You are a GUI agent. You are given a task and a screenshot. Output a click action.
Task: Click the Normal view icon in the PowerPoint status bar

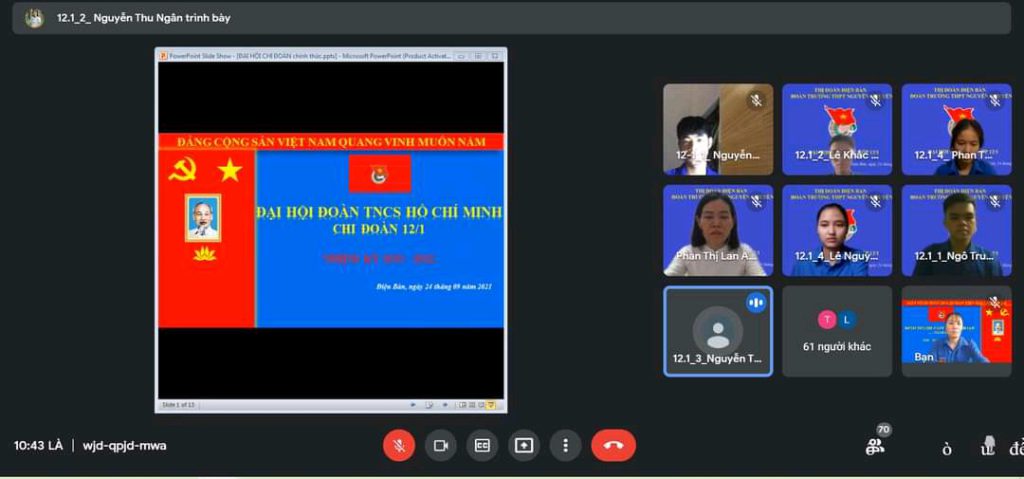pyautogui.click(x=462, y=405)
